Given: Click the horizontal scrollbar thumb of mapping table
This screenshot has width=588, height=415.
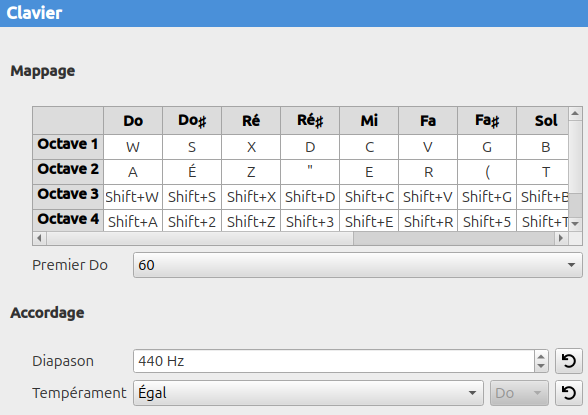Looking at the screenshot, I should pos(454,238).
